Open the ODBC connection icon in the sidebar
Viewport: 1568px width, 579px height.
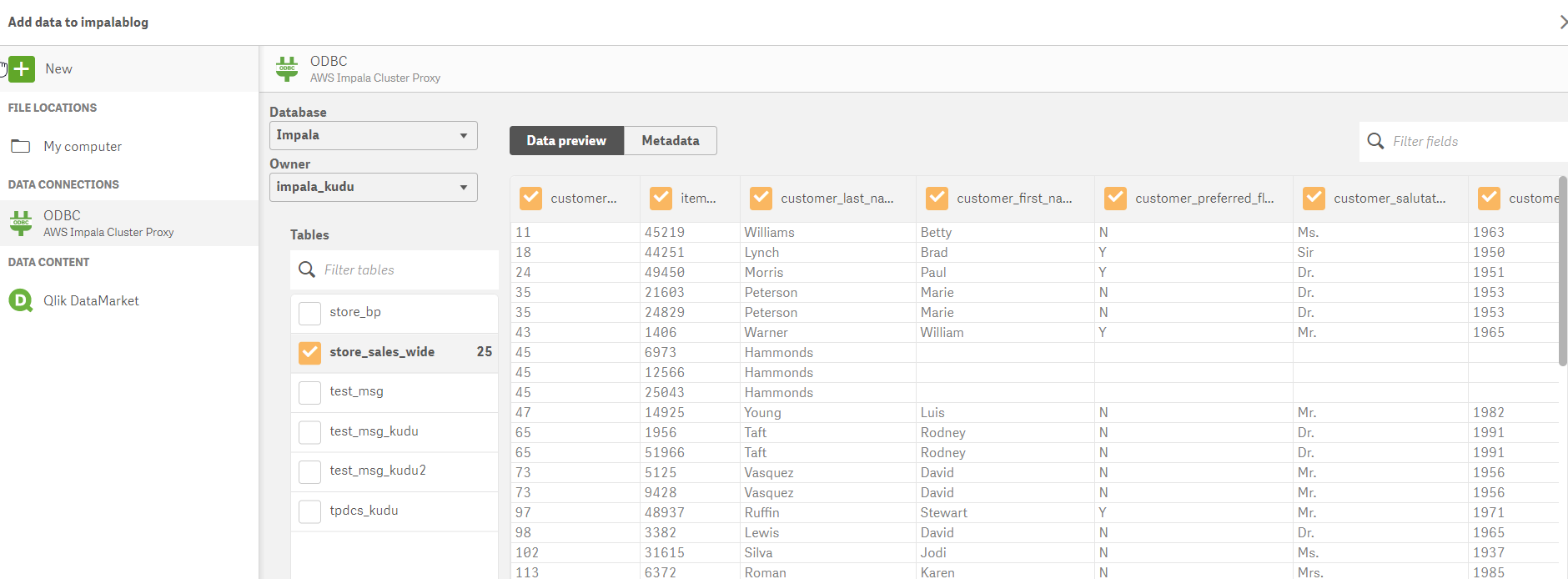pos(21,223)
